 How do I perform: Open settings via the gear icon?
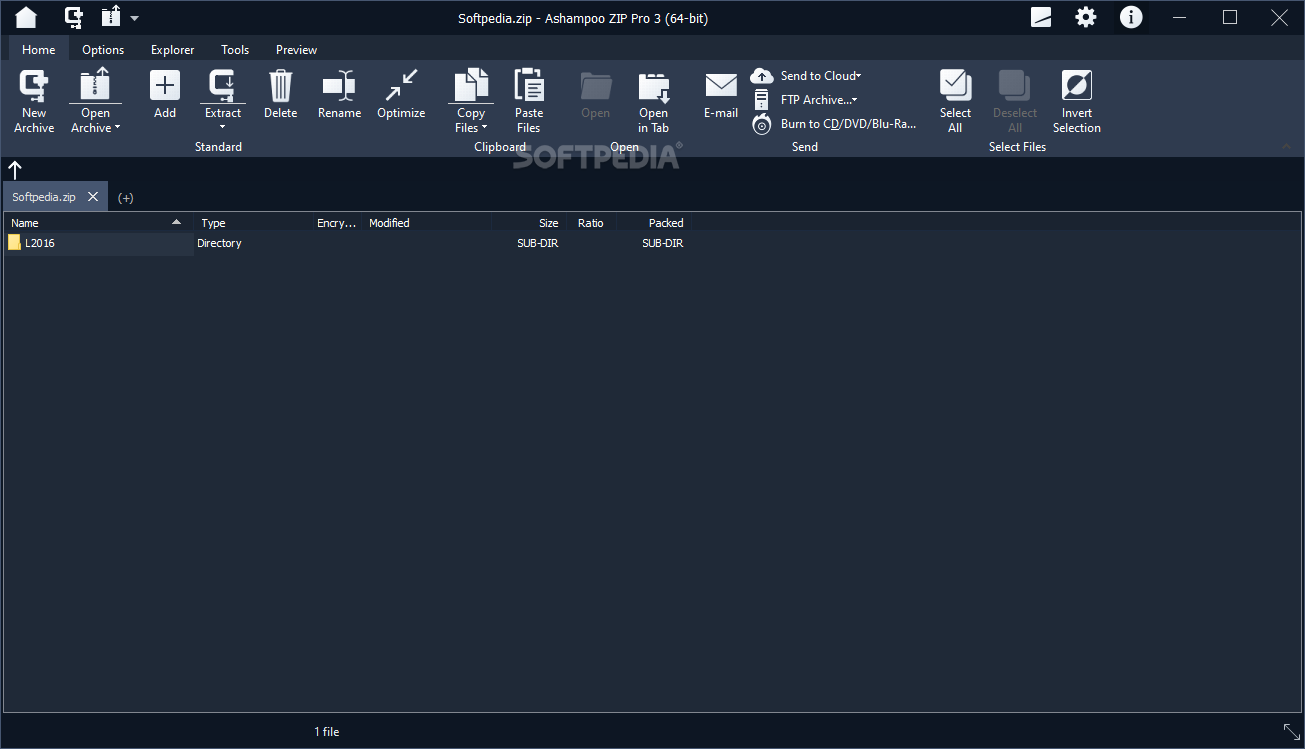tap(1085, 17)
